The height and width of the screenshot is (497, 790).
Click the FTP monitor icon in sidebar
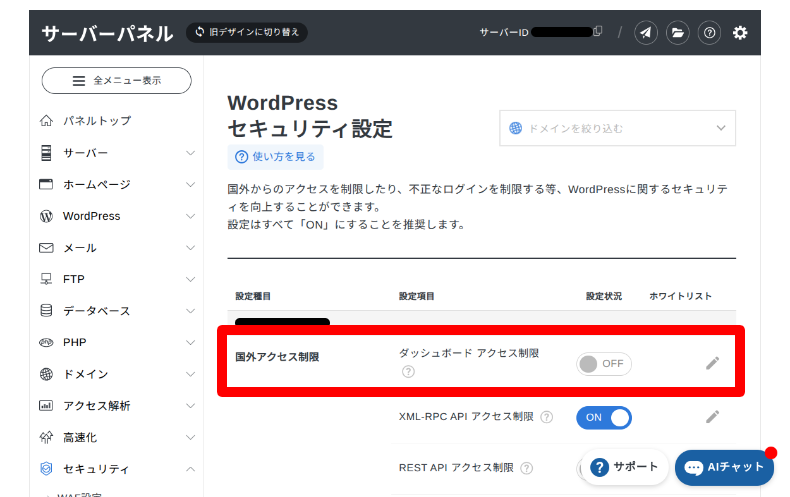46,279
